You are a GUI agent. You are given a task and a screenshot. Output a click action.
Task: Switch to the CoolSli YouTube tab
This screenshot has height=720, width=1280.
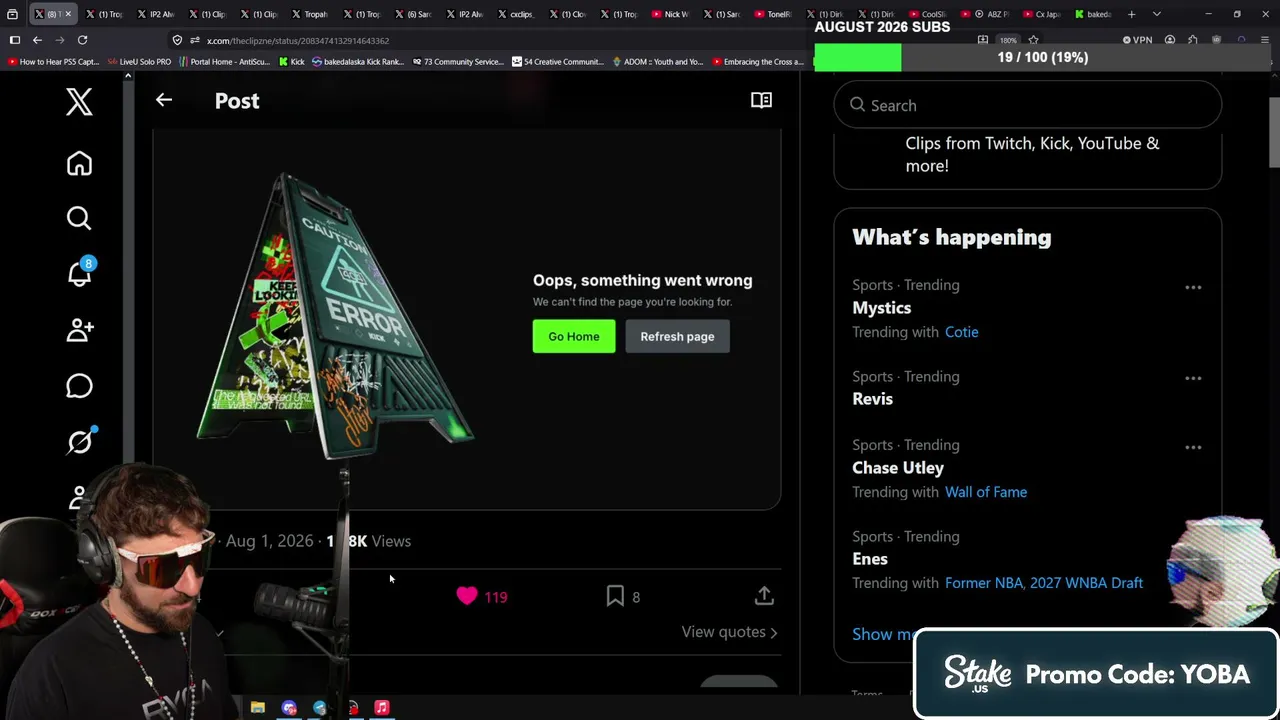(929, 14)
